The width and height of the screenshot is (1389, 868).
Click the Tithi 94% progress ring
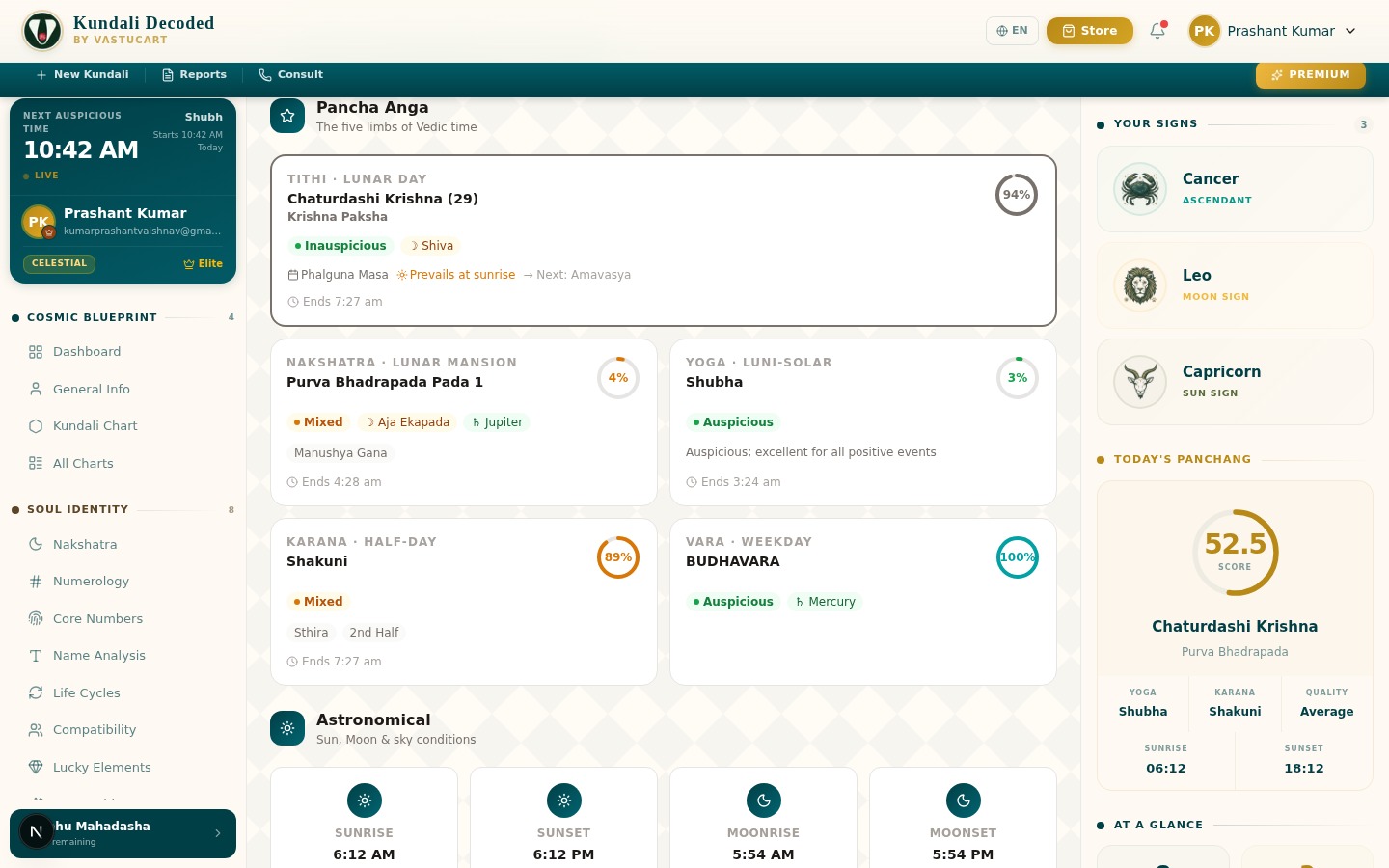pos(1016,195)
